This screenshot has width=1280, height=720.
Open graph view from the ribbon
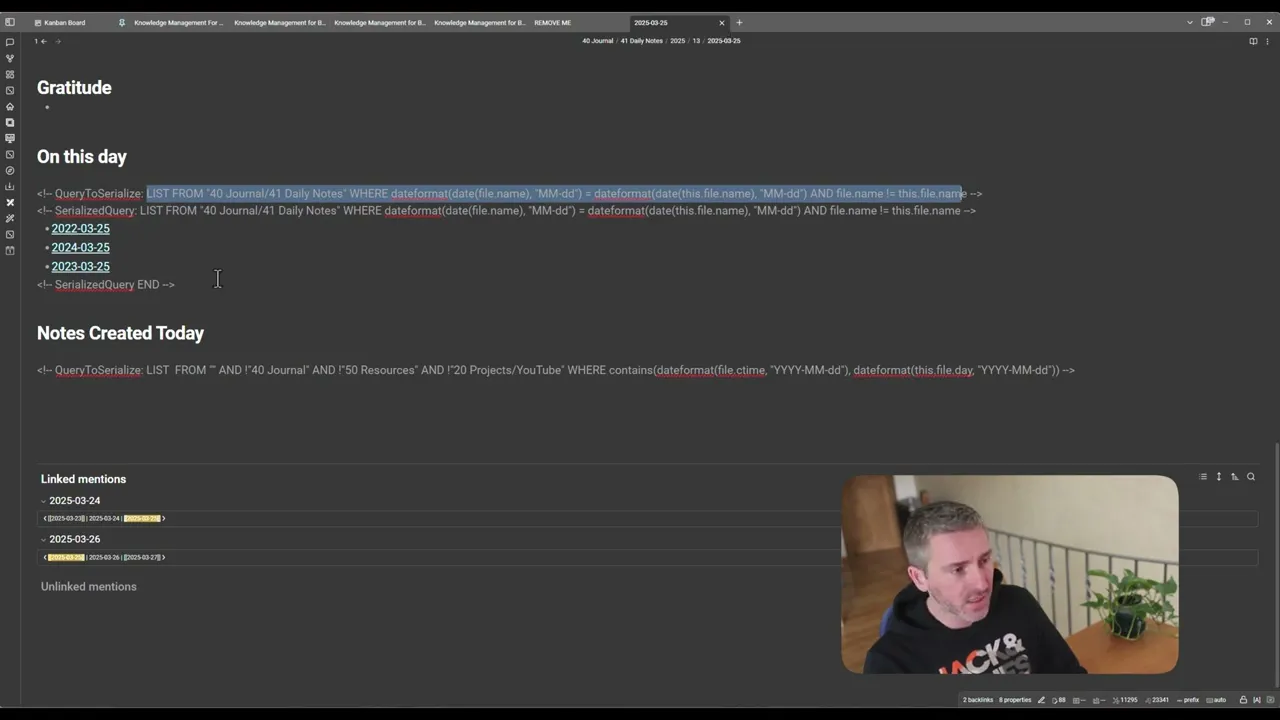(x=10, y=58)
